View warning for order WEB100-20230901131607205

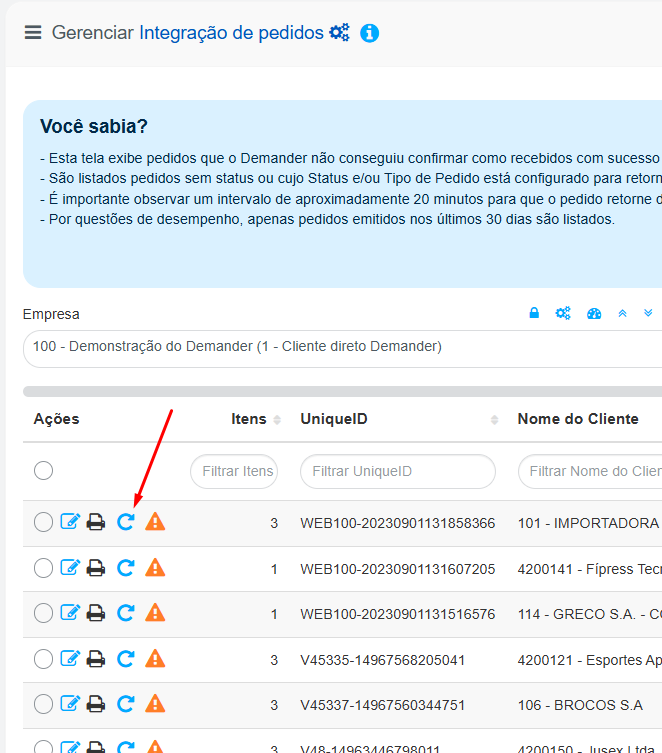pyautogui.click(x=155, y=568)
